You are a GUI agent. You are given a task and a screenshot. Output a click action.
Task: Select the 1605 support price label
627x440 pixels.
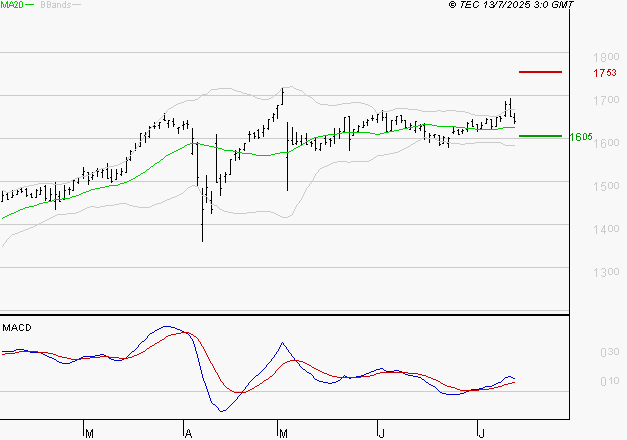pyautogui.click(x=581, y=137)
